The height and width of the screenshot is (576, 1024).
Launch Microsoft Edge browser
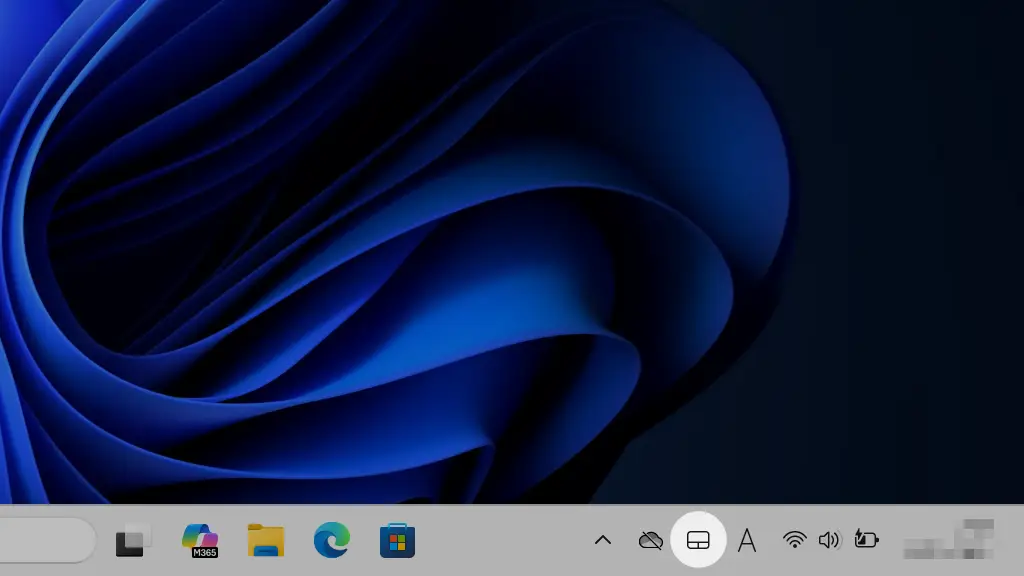tap(332, 541)
